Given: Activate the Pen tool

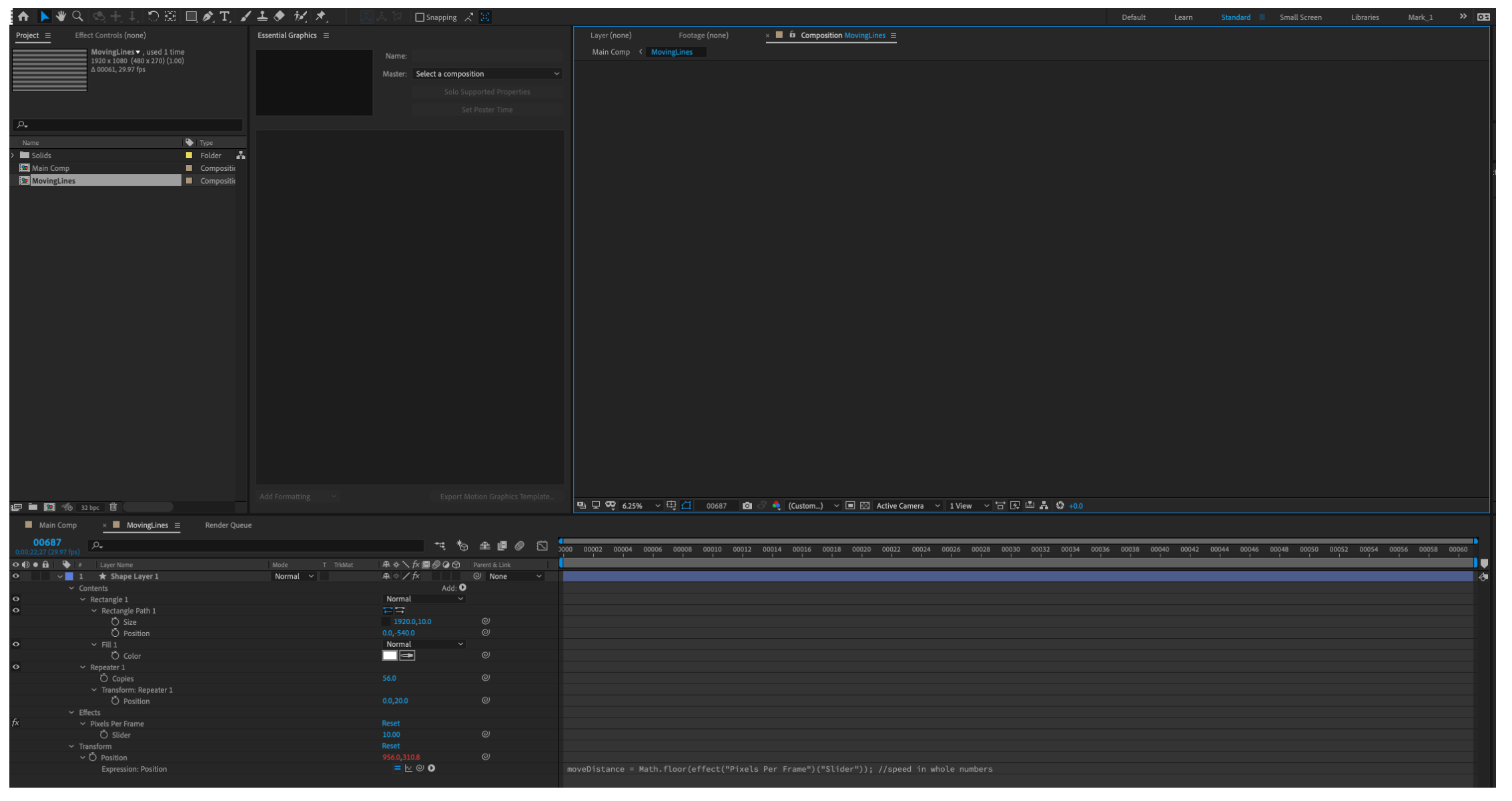Looking at the screenshot, I should (208, 16).
